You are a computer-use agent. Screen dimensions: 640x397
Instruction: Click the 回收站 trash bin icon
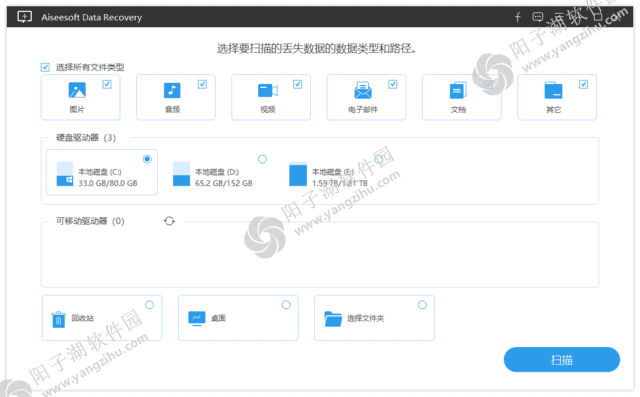pyautogui.click(x=58, y=319)
